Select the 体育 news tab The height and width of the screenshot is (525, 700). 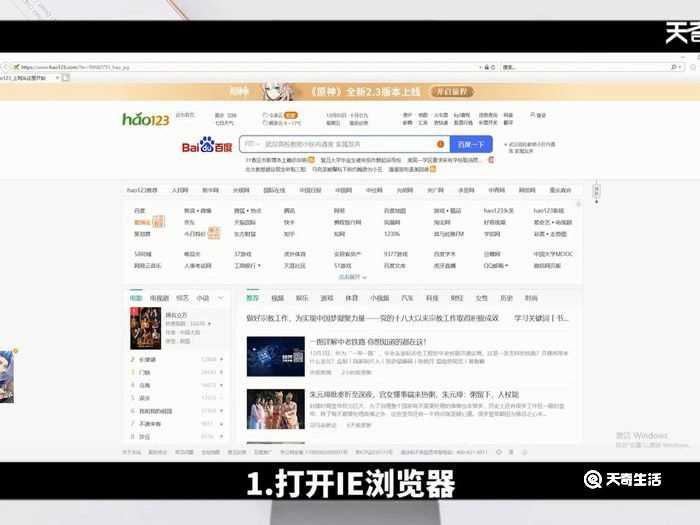point(351,298)
